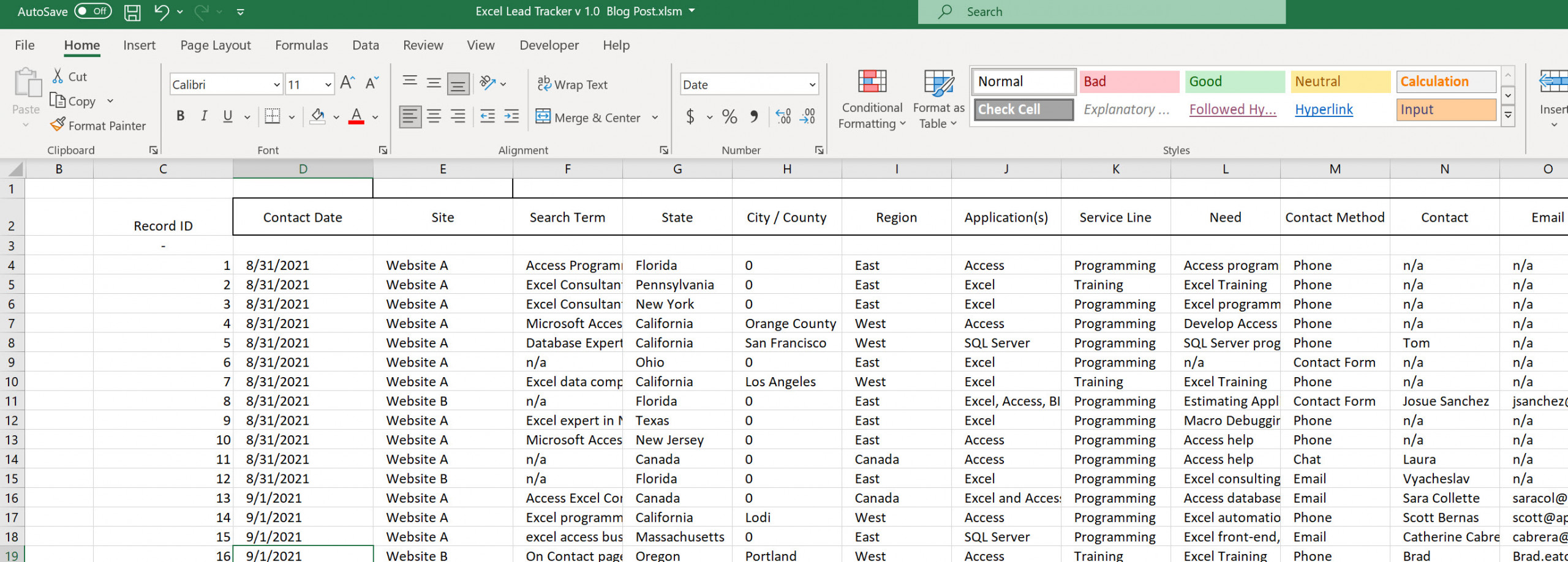Click the Save icon in title bar
The width and height of the screenshot is (1568, 562).
[x=132, y=12]
